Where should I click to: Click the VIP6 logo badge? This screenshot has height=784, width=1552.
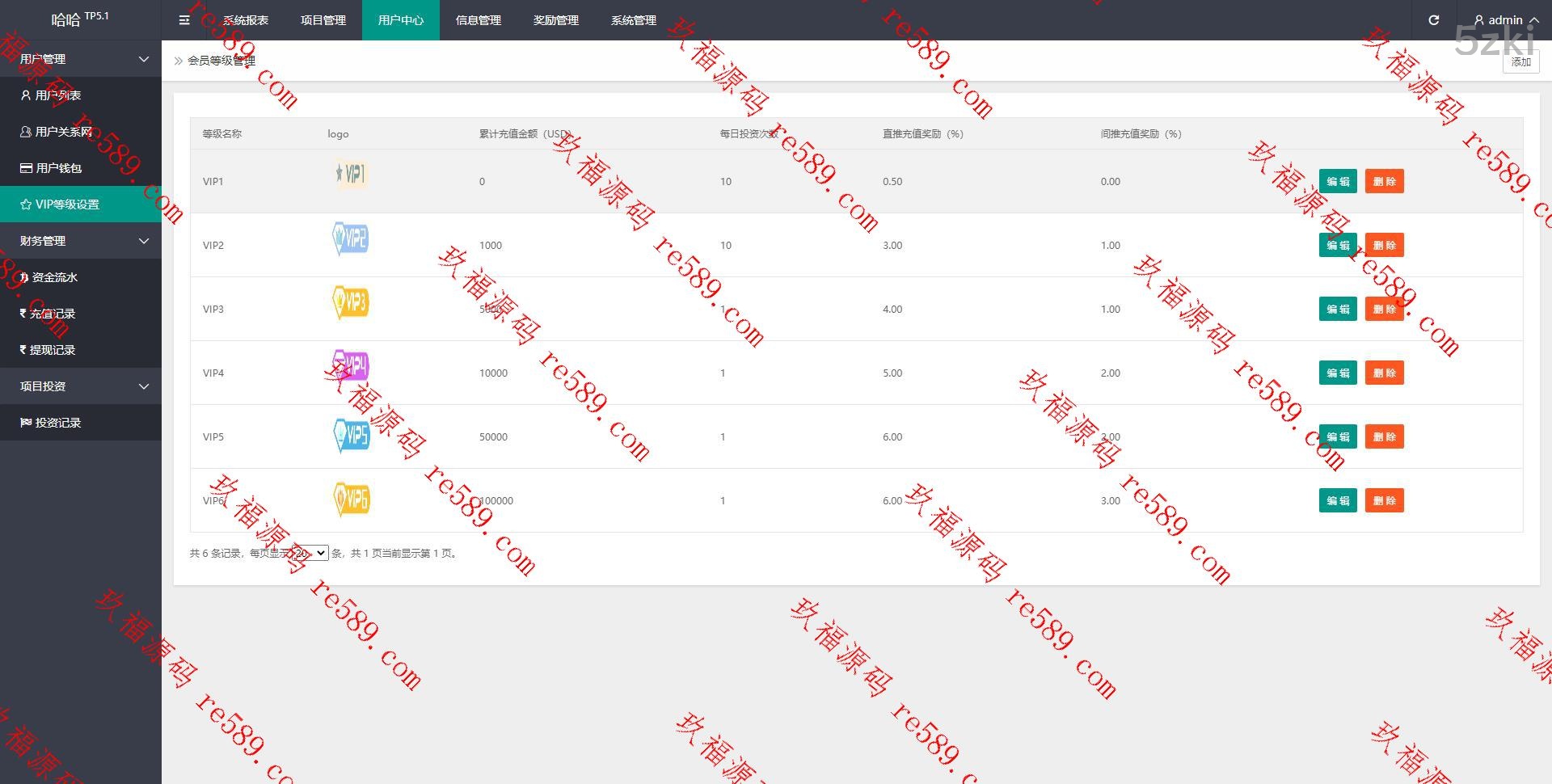point(352,499)
